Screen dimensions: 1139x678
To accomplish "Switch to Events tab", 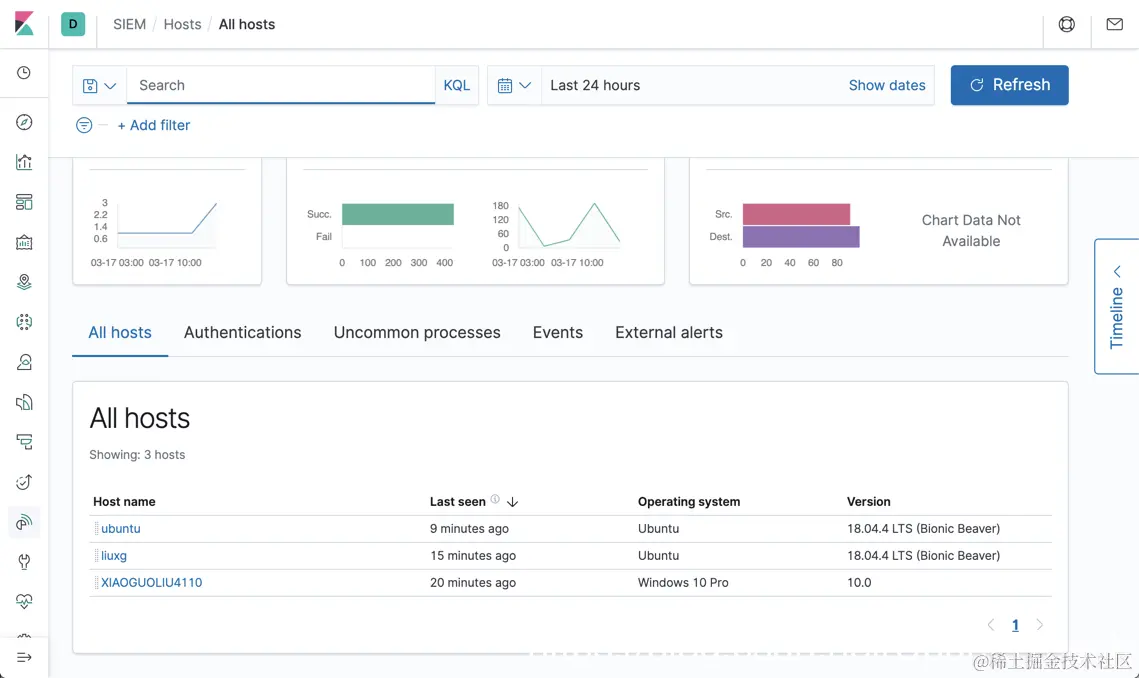I will (558, 332).
